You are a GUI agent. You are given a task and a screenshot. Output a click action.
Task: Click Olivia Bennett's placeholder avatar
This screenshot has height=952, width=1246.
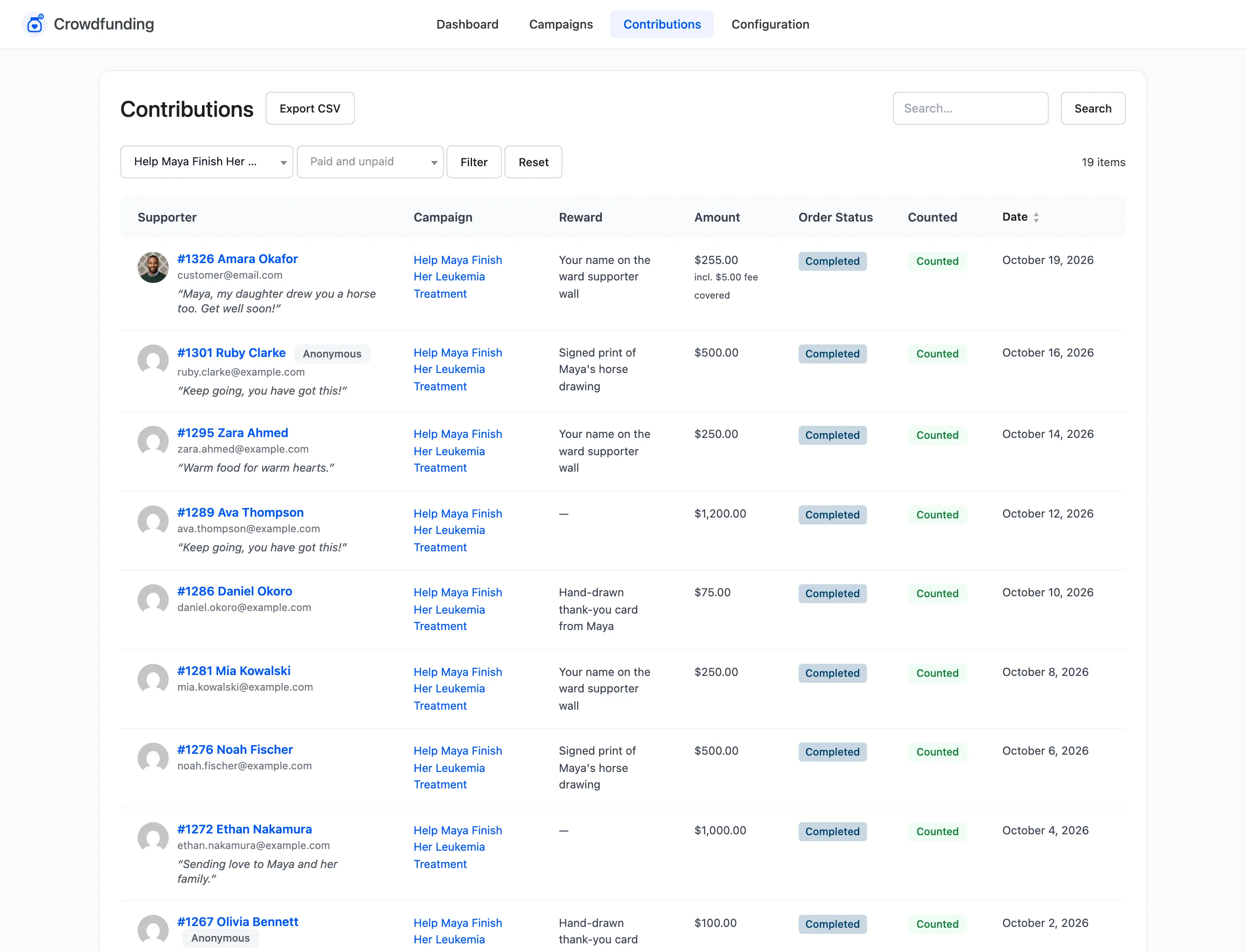(x=153, y=930)
